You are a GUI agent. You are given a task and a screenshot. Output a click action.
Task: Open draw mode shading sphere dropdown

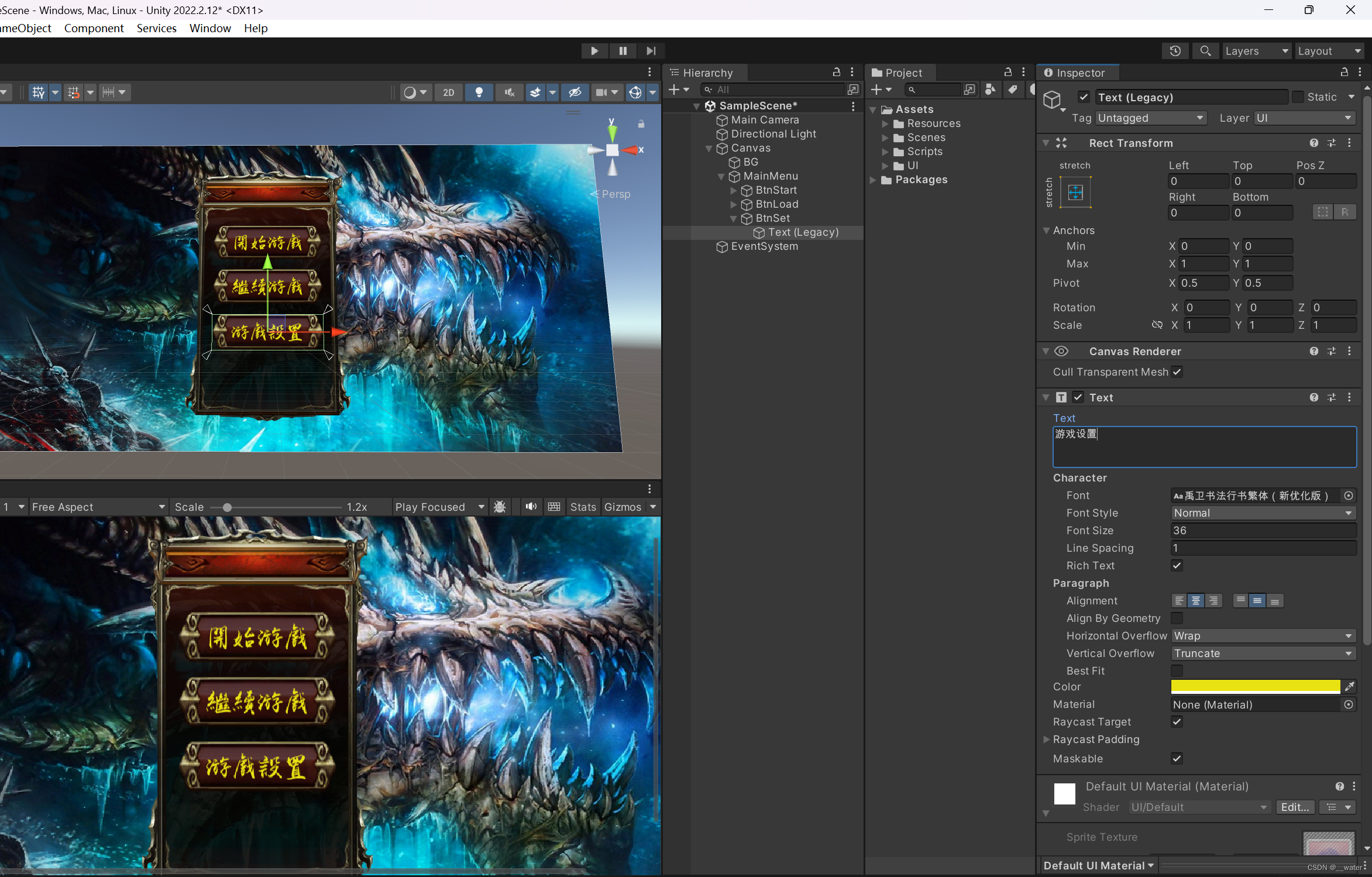pyautogui.click(x=415, y=92)
